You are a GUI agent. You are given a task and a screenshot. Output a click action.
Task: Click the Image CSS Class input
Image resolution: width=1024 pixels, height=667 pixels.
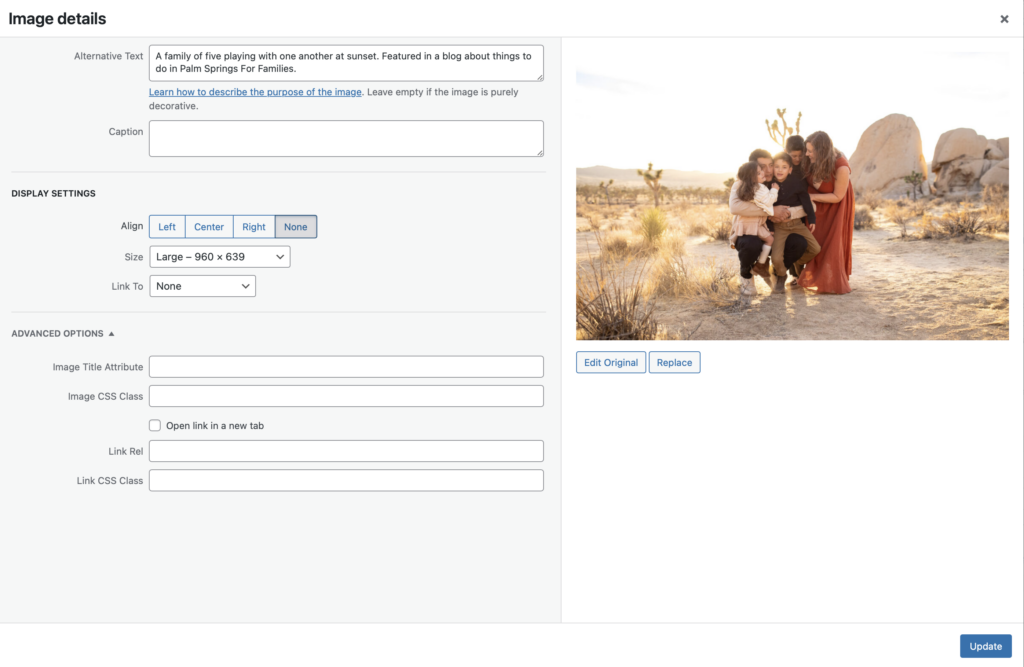345,396
